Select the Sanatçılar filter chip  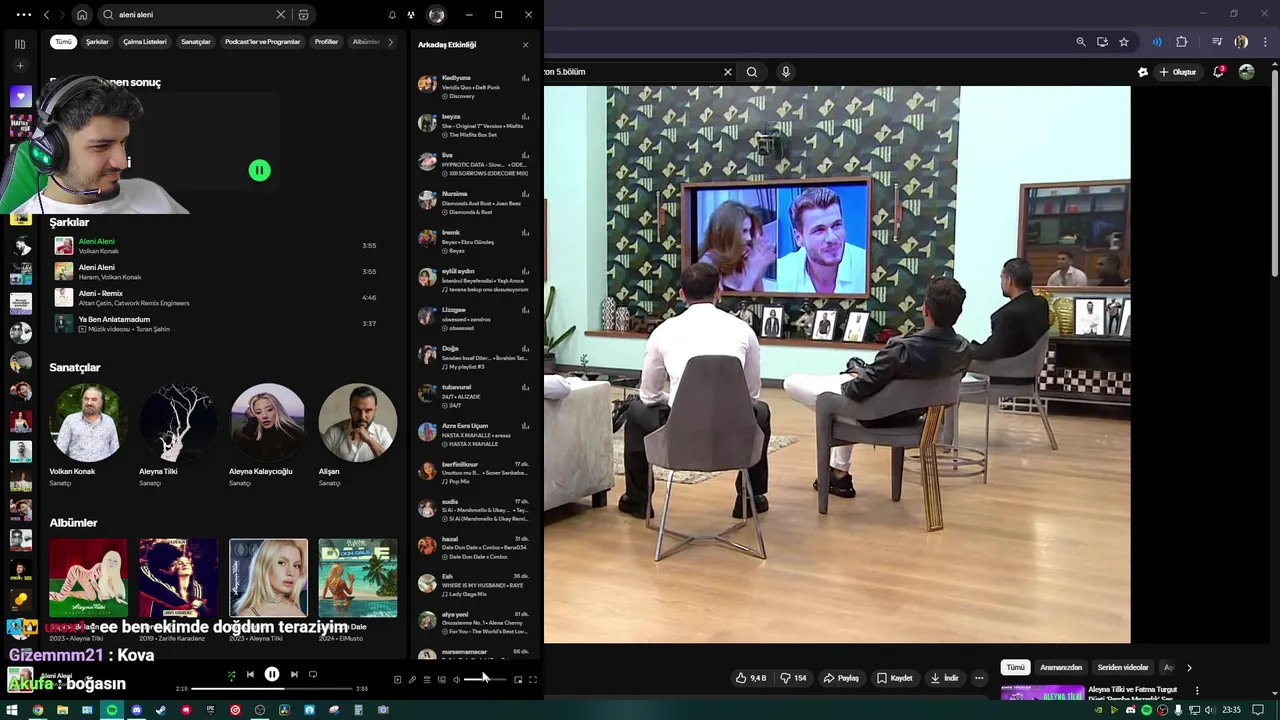click(196, 42)
